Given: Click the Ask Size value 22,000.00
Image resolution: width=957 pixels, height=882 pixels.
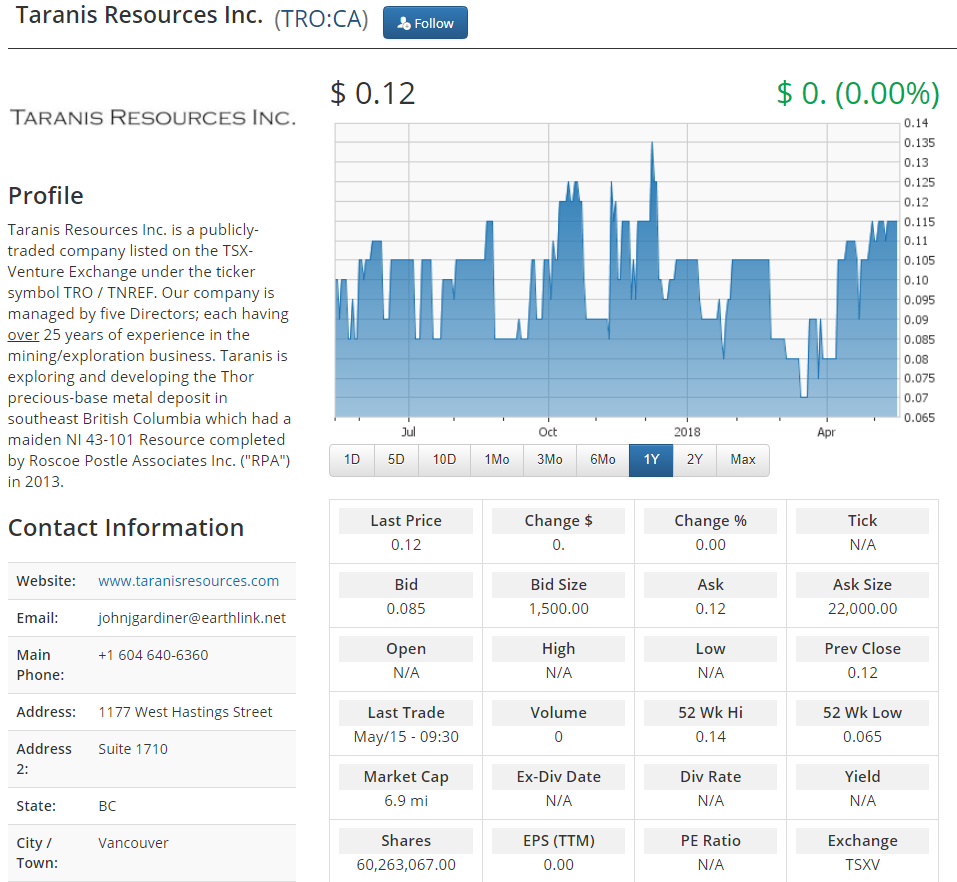Looking at the screenshot, I should coord(862,609).
